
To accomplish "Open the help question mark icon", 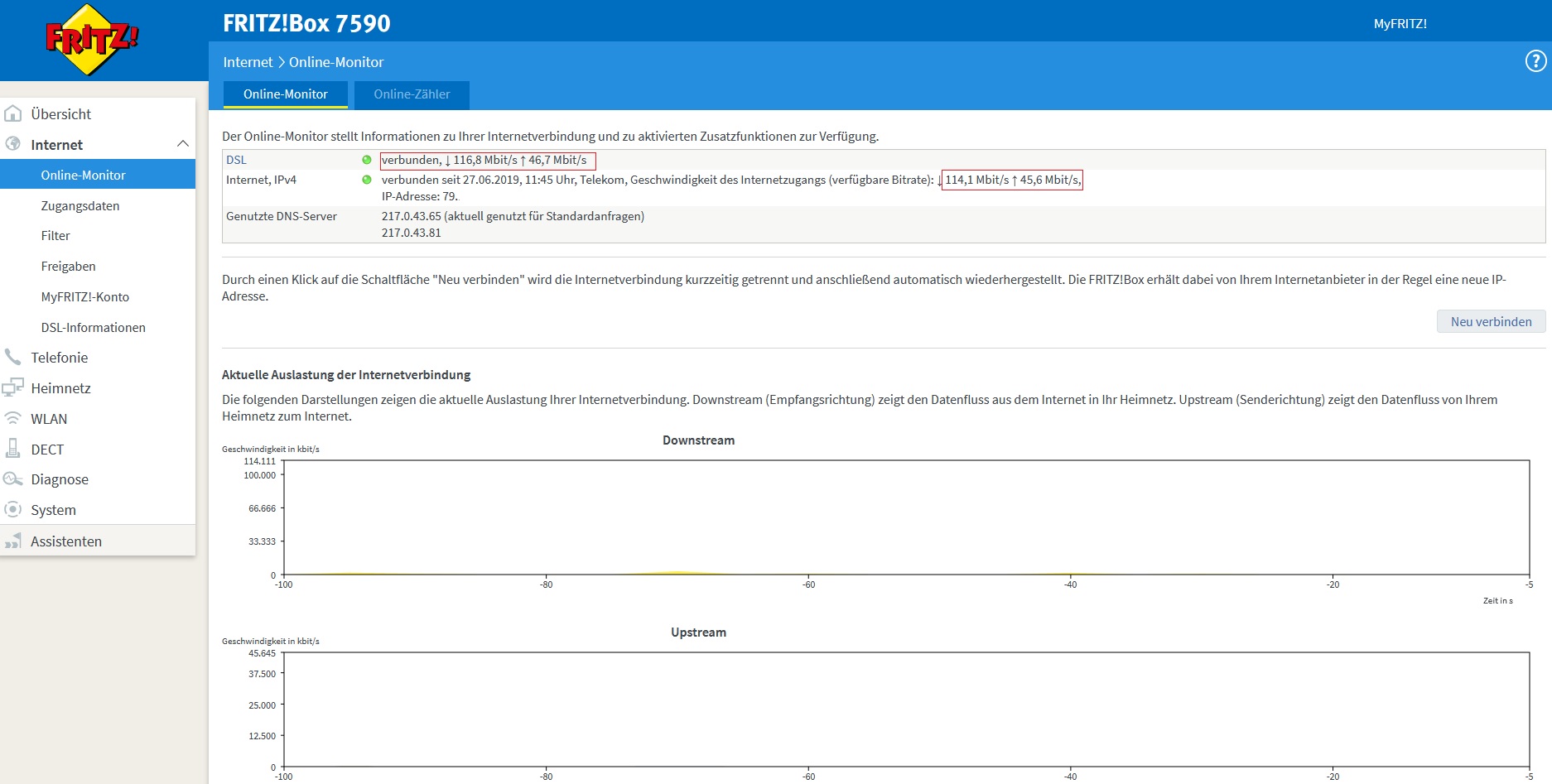I will [x=1535, y=60].
